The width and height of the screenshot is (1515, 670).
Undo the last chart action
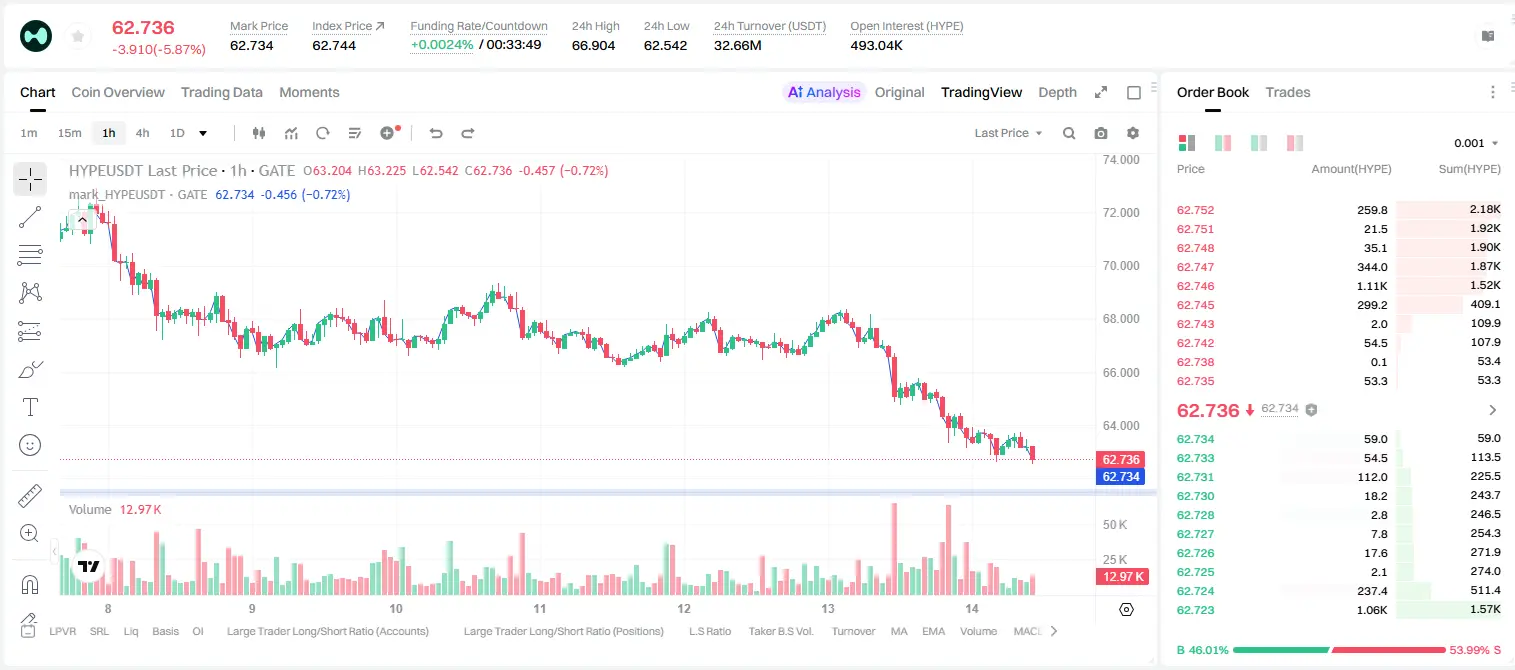pos(435,133)
